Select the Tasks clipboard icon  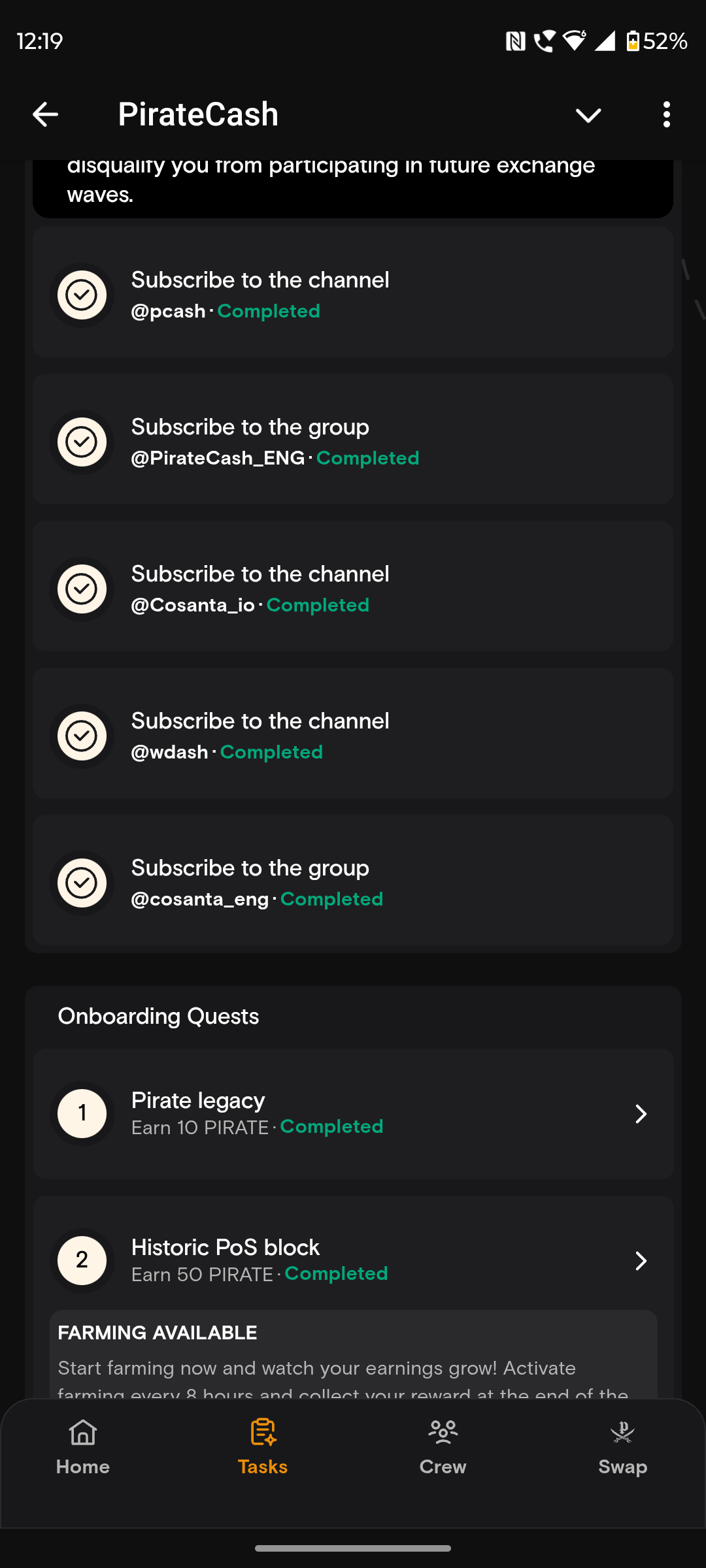coord(263,1432)
